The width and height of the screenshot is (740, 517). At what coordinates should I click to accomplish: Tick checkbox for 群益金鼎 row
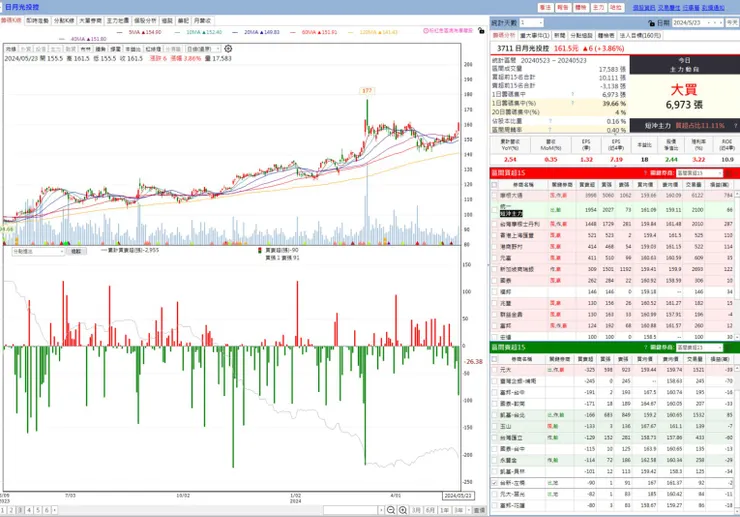pos(494,314)
